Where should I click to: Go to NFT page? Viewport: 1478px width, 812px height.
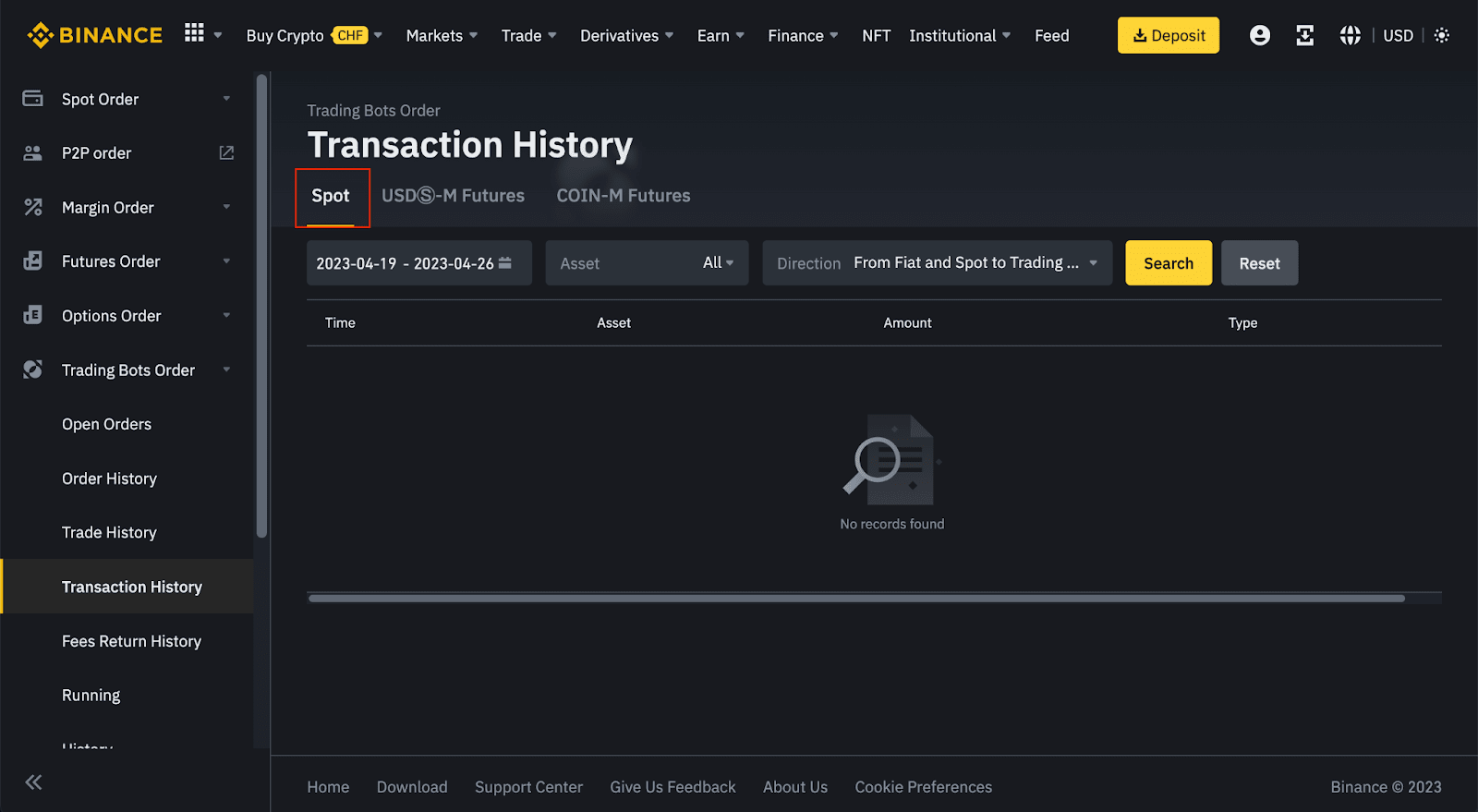877,35
